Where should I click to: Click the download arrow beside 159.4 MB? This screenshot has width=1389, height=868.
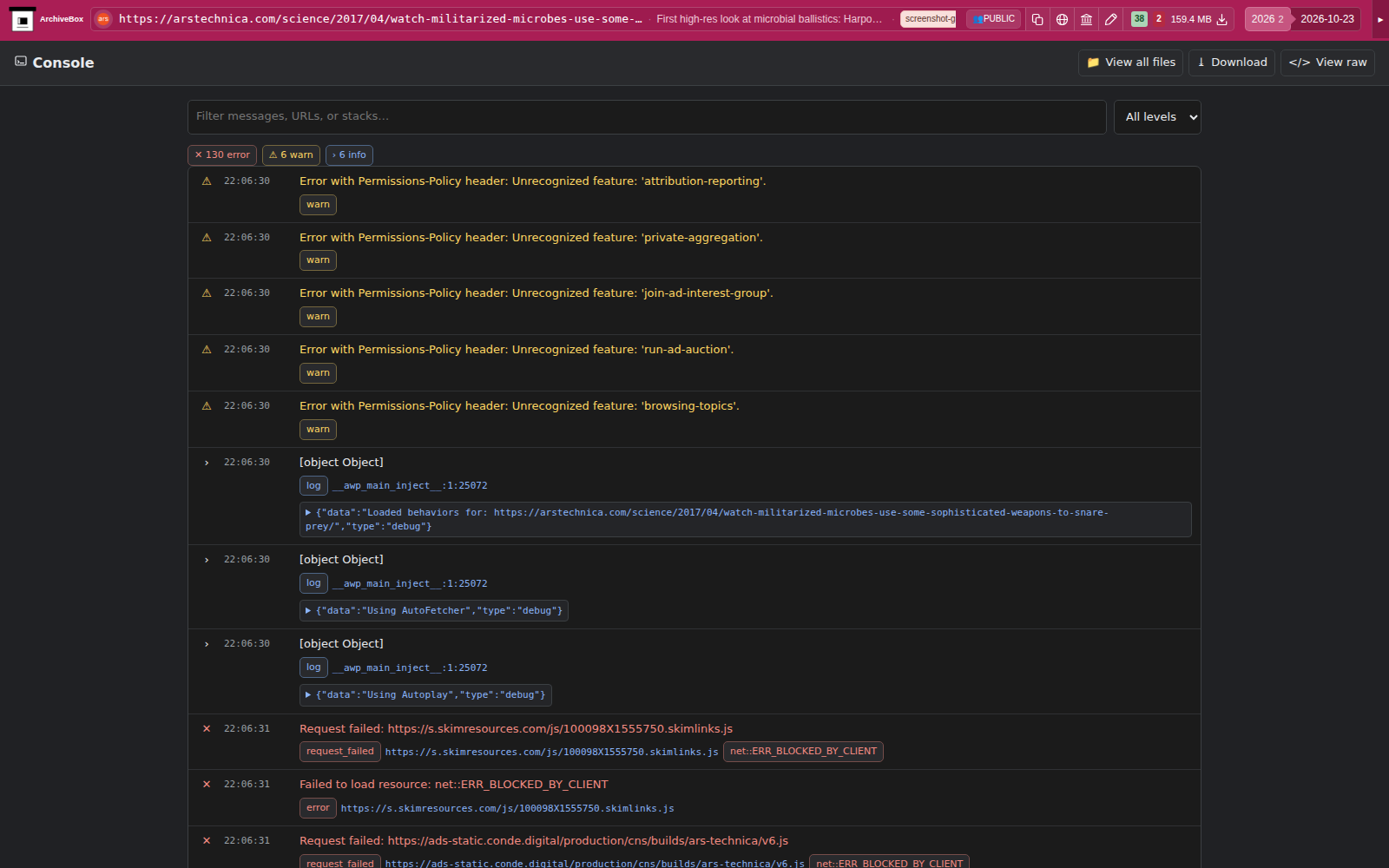point(1222,19)
